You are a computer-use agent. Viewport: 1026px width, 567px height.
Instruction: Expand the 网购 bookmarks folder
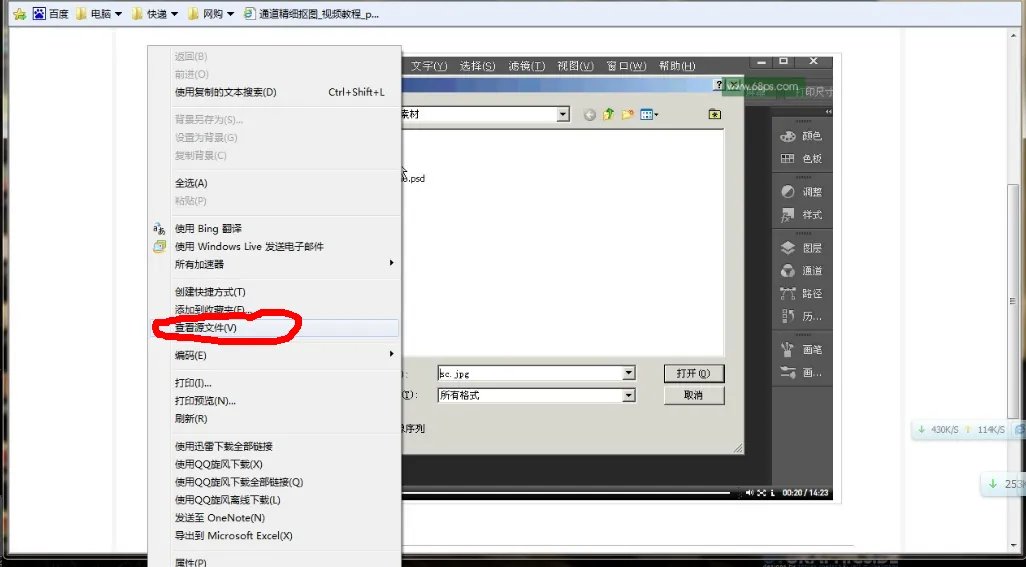[x=210, y=13]
